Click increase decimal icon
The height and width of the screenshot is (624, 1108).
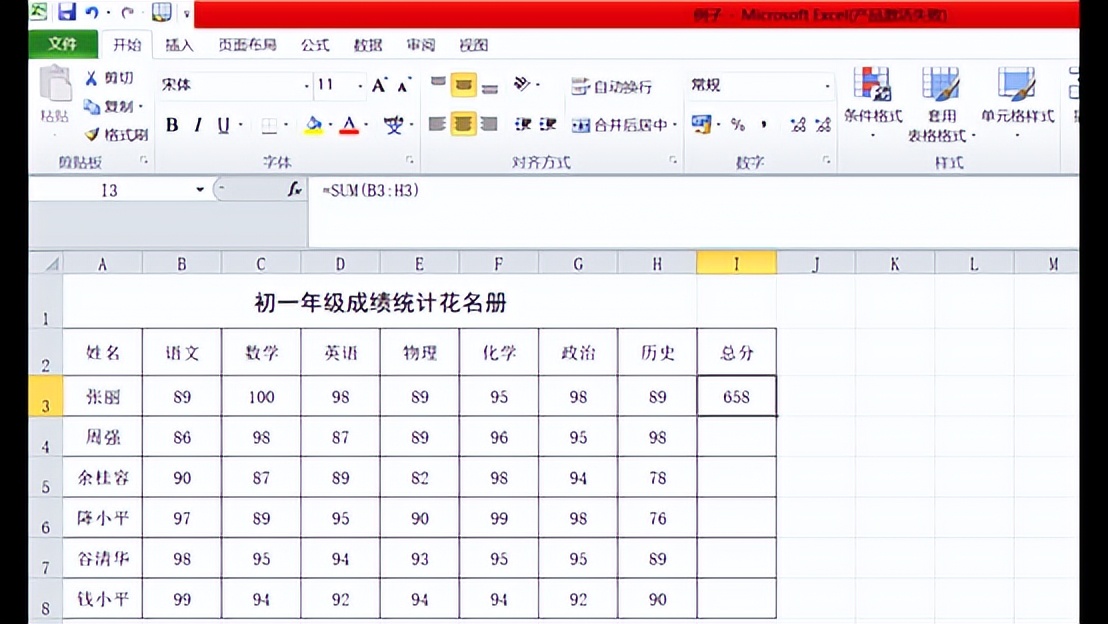[798, 125]
